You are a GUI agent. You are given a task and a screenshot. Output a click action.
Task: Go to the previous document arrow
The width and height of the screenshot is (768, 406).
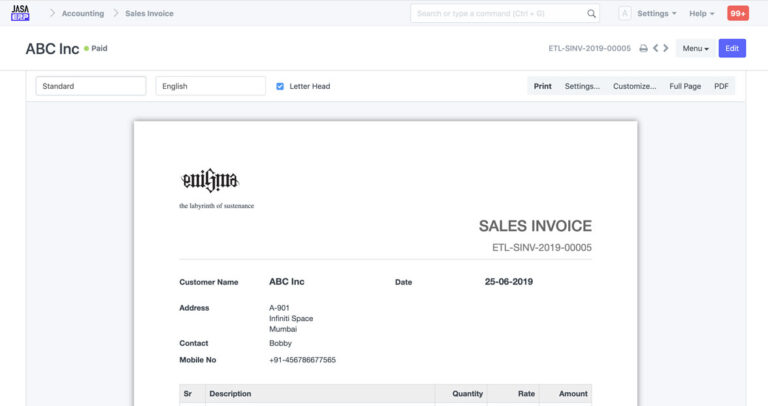[655, 48]
